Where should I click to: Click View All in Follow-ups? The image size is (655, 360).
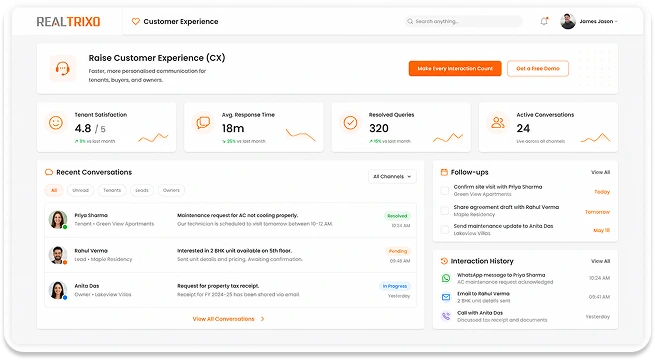click(x=600, y=172)
